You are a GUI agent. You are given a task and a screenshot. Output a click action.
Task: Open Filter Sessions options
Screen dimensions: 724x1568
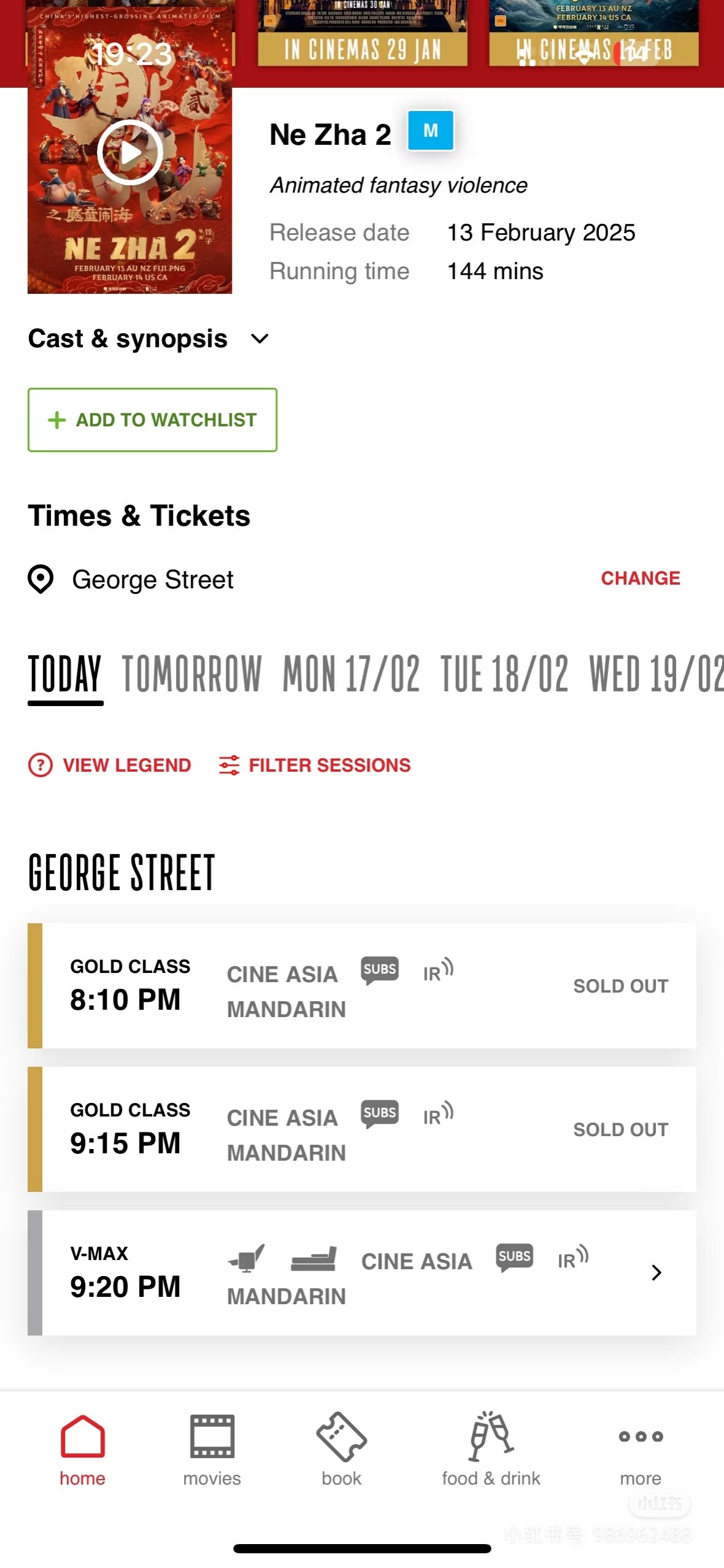315,765
